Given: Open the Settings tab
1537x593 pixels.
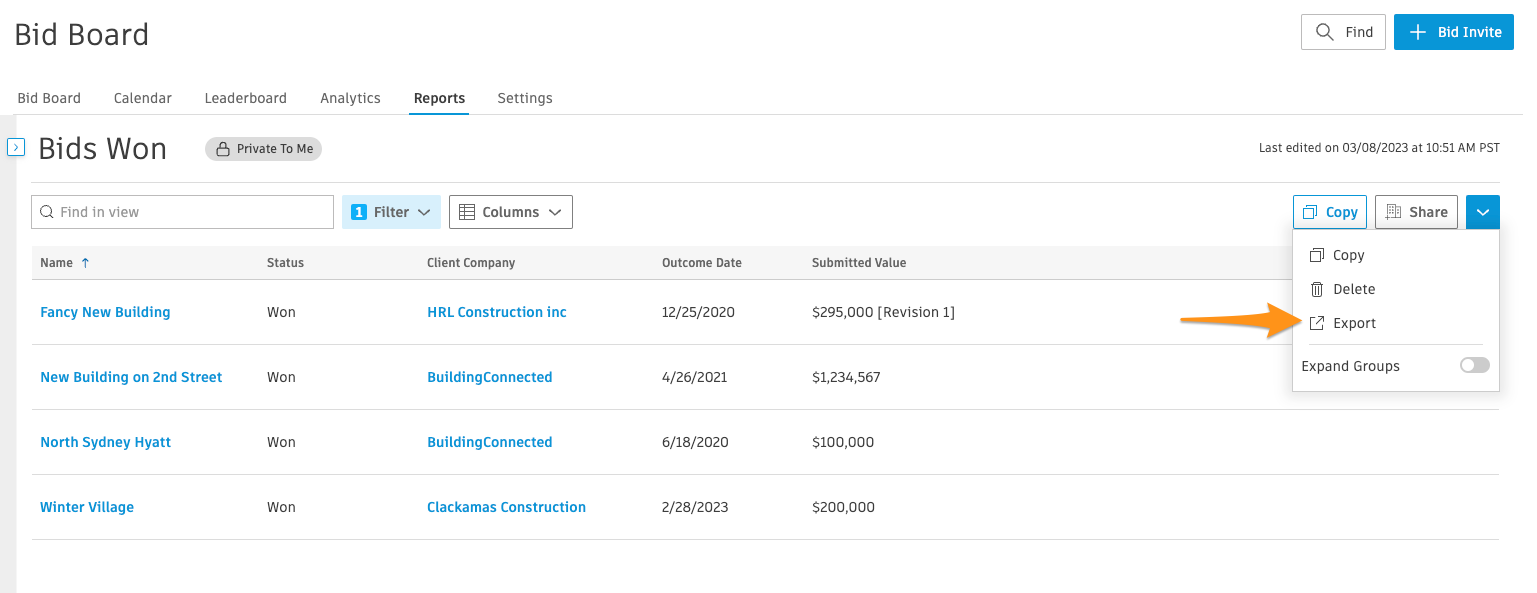Looking at the screenshot, I should (x=525, y=98).
